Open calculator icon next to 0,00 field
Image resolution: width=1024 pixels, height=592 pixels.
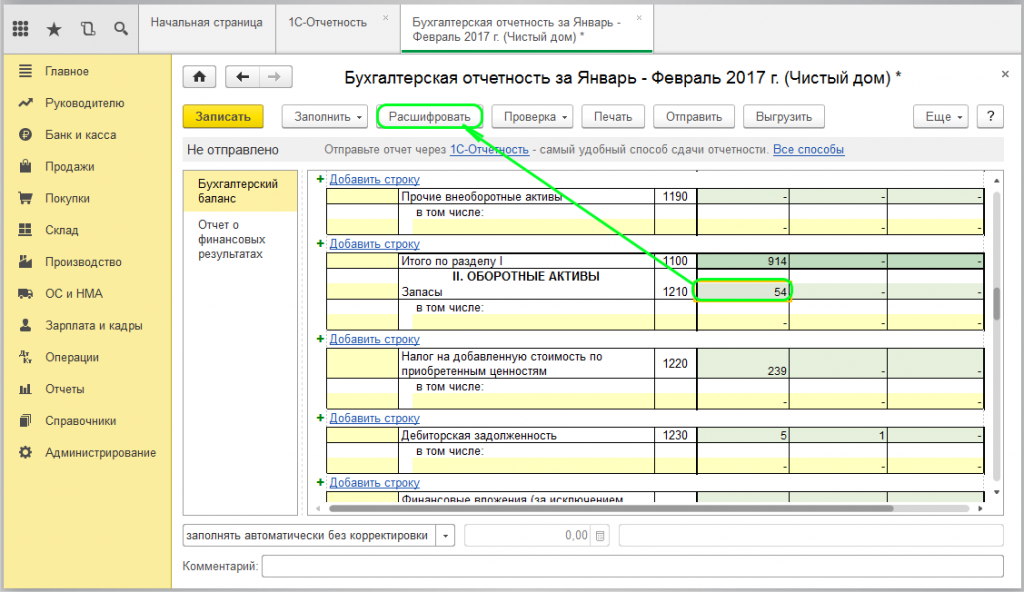(600, 536)
